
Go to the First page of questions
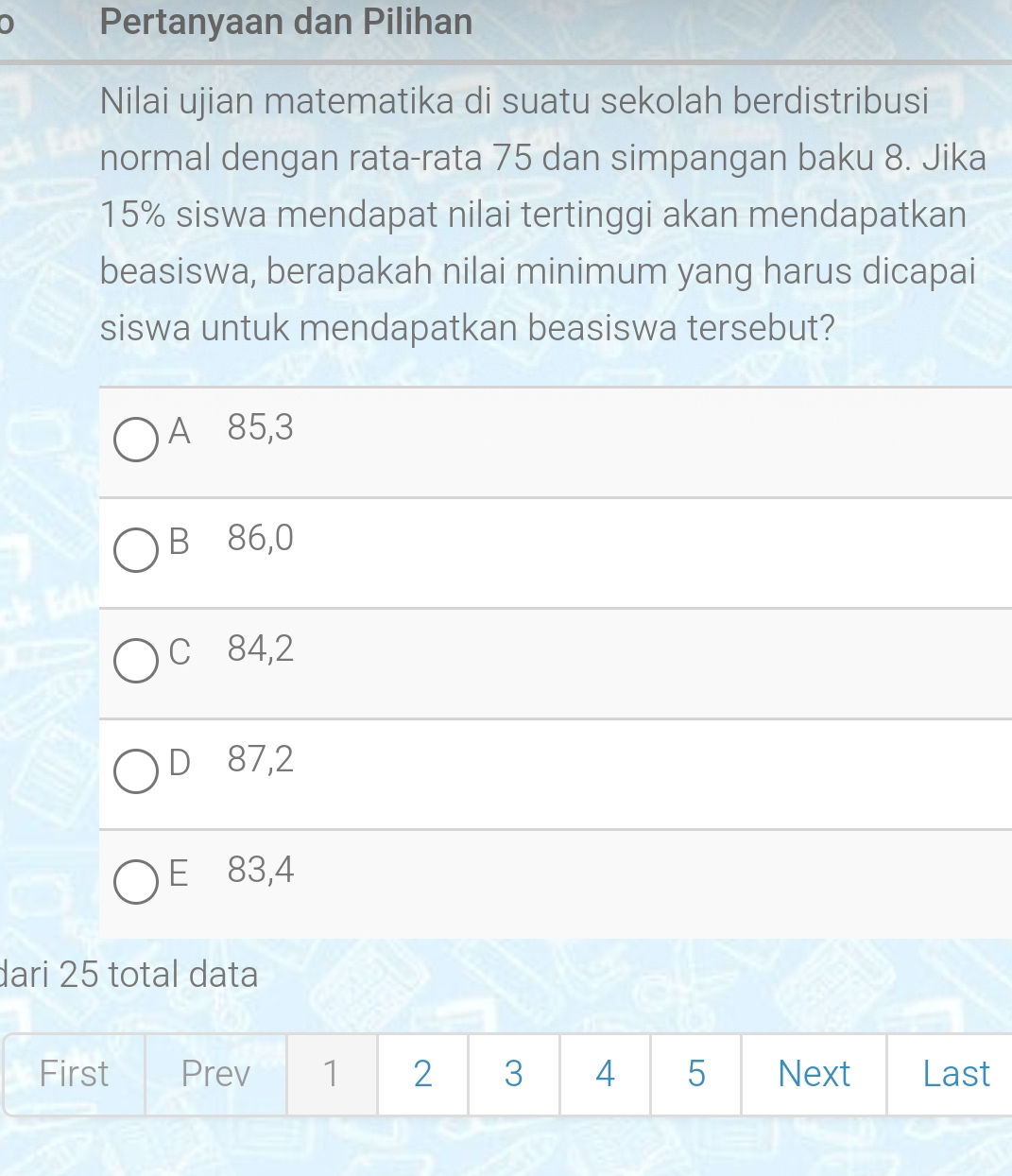tap(74, 1074)
